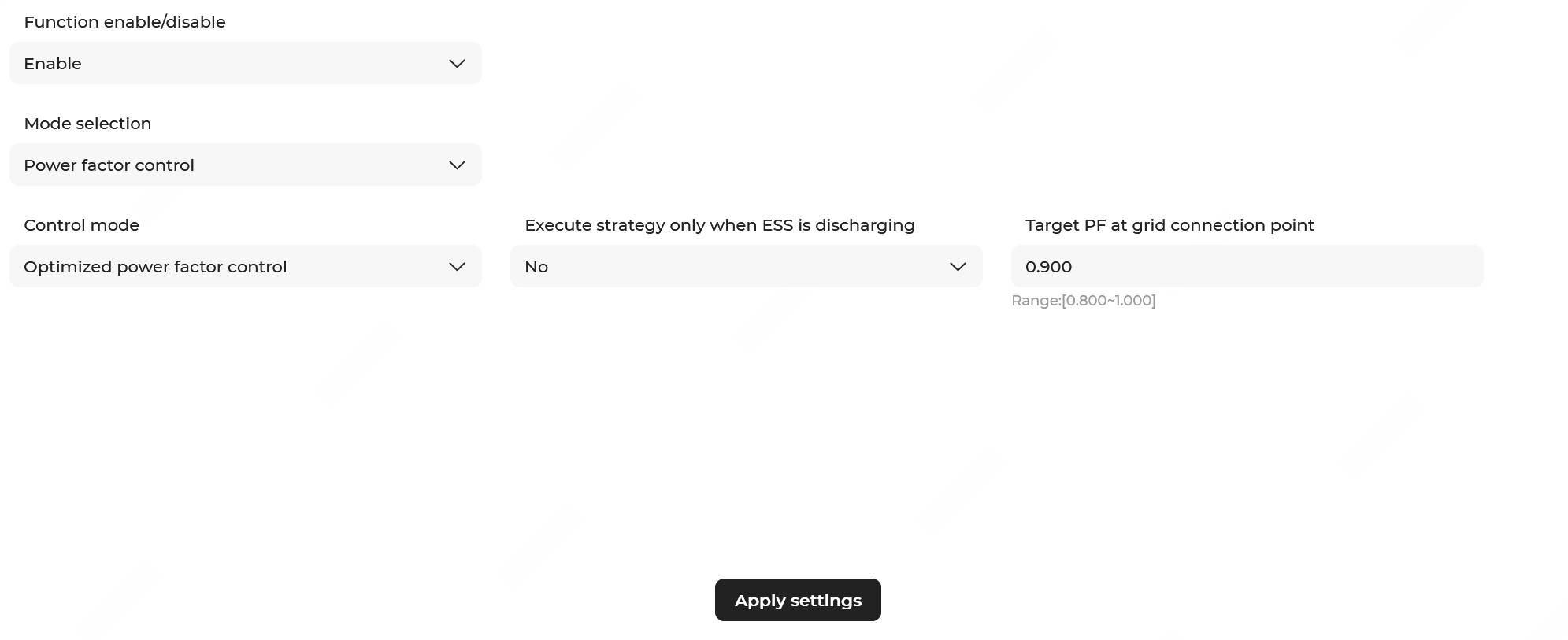Click the Function enable/disable label
Image resolution: width=1568 pixels, height=640 pixels.
pos(124,22)
